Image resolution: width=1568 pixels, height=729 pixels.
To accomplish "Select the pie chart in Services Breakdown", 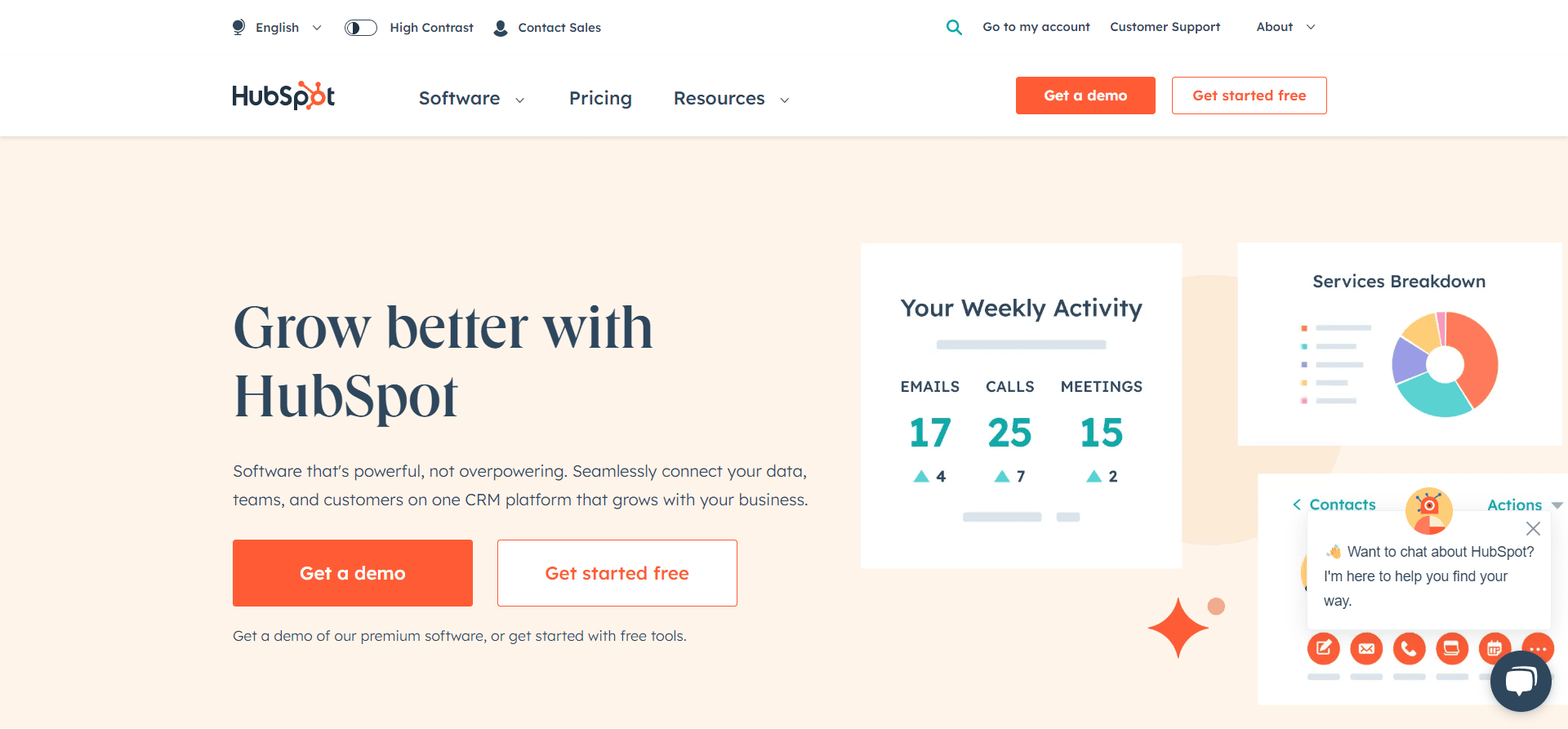I will [x=1444, y=364].
